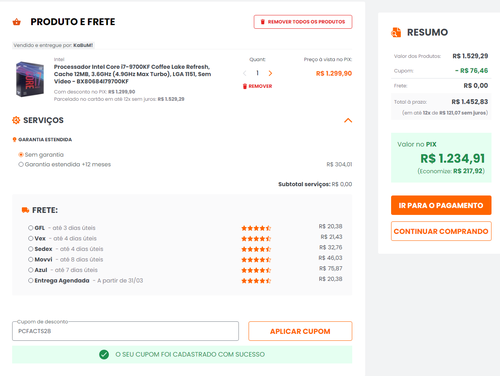
Task: Click the R$ 20,38 price for GFL
Action: coord(330,226)
